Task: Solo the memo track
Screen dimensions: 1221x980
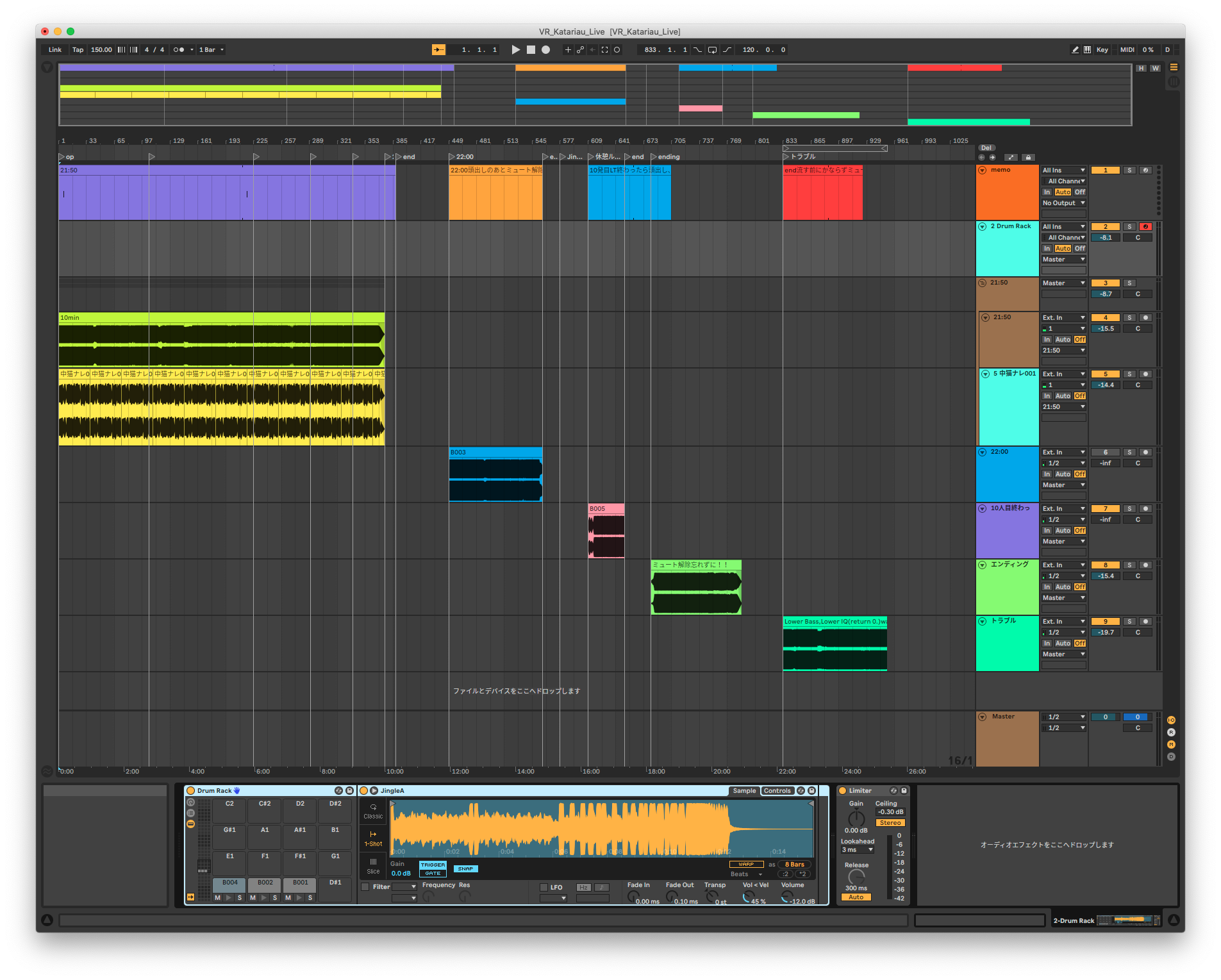Action: pos(1130,170)
